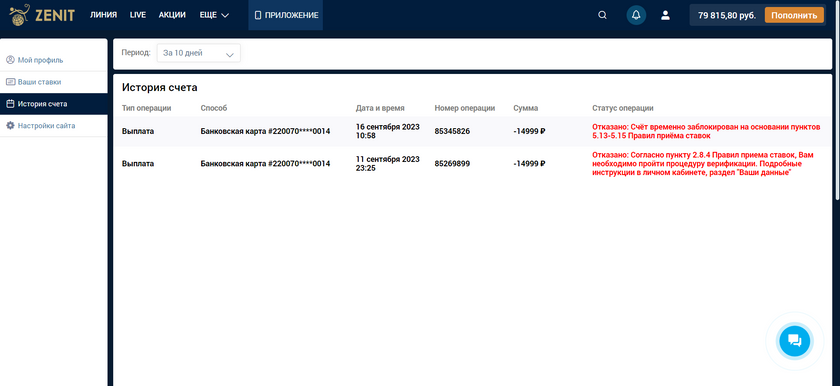The height and width of the screenshot is (386, 840).
Task: Open the period dropdown За 10 дней
Action: coord(198,54)
